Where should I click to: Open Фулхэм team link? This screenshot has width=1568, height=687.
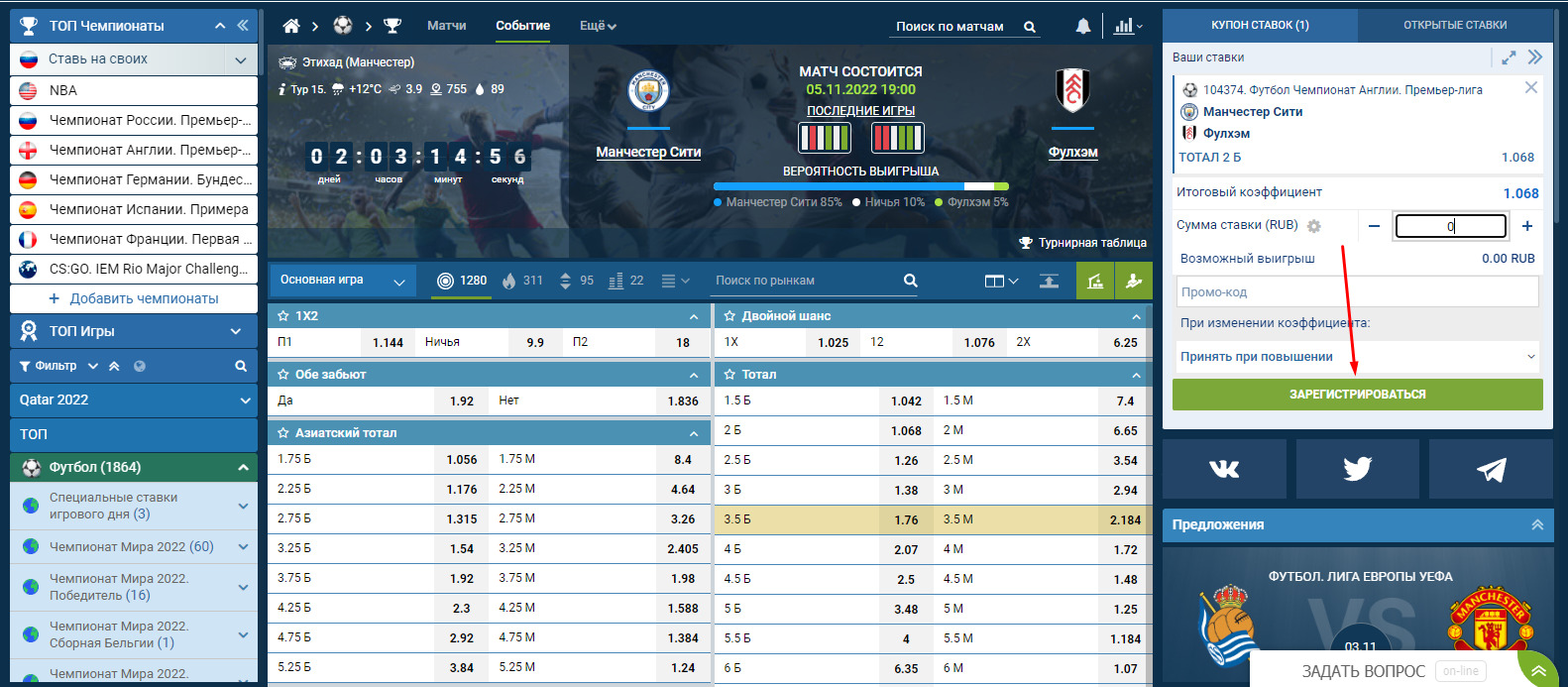tap(1072, 152)
